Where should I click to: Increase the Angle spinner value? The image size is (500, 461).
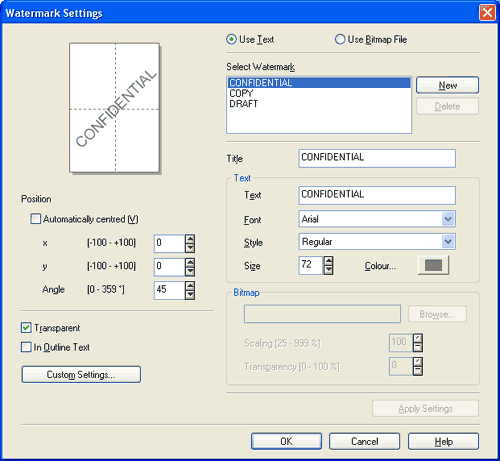coord(190,286)
